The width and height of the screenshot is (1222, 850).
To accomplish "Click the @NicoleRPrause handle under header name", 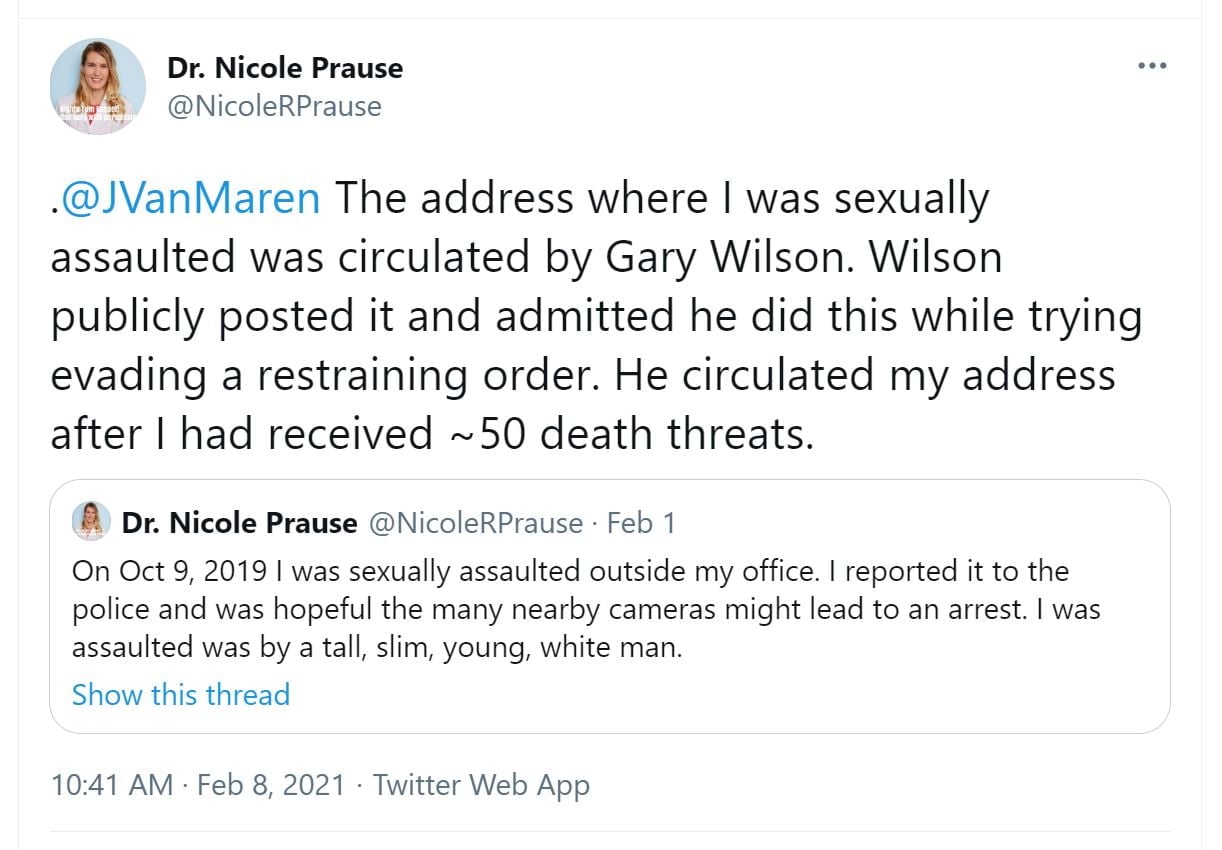I will pyautogui.click(x=274, y=106).
